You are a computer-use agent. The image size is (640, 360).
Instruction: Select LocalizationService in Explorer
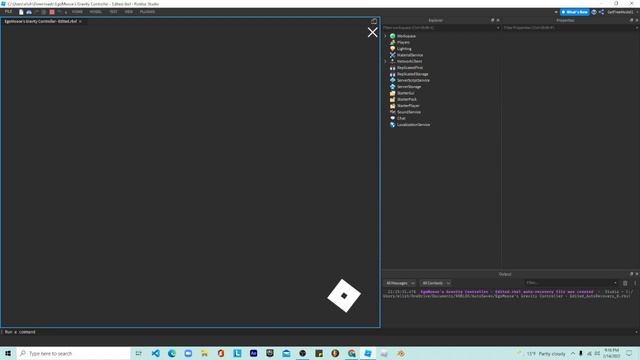(x=413, y=124)
